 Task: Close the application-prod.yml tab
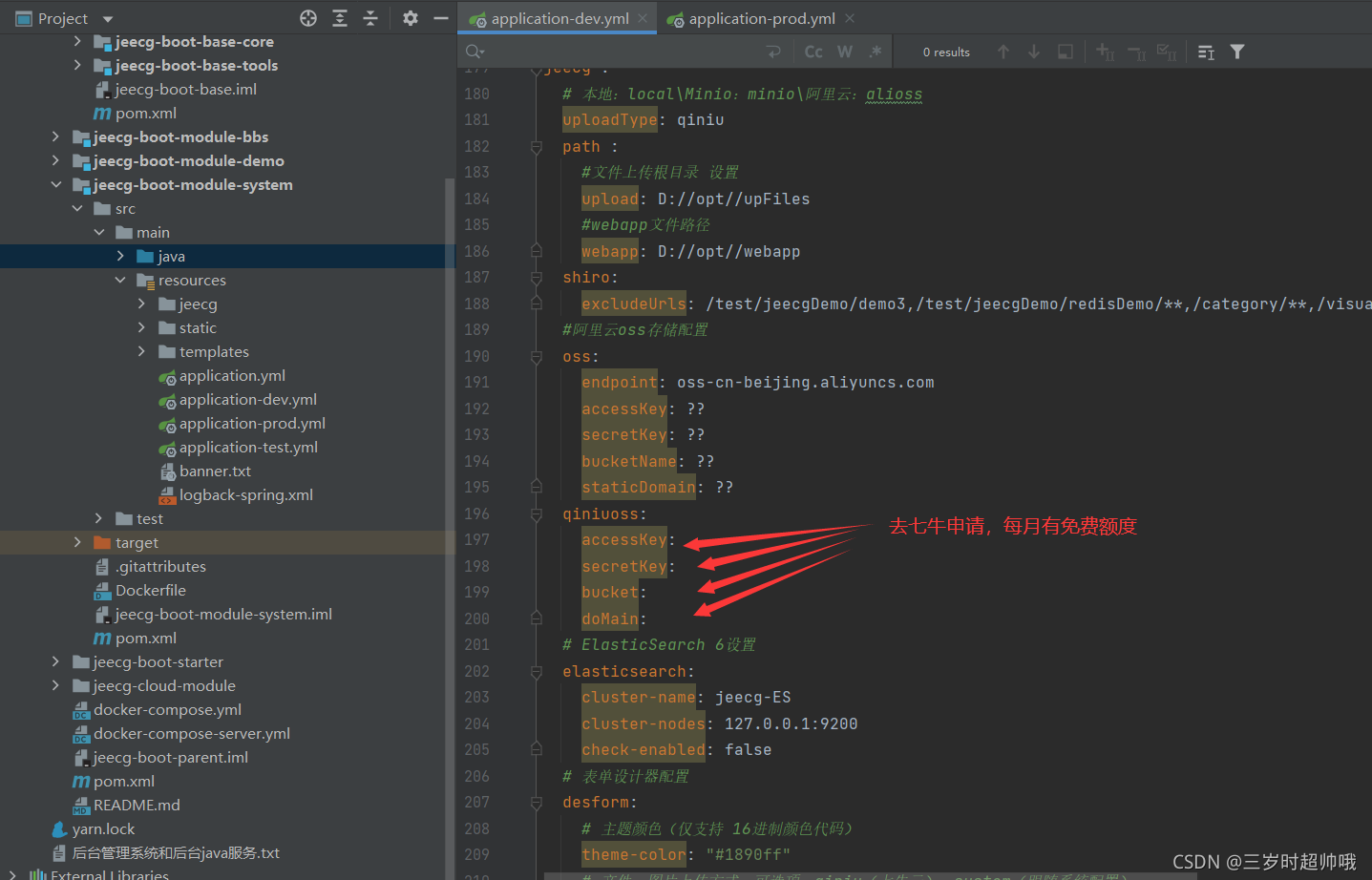850,18
